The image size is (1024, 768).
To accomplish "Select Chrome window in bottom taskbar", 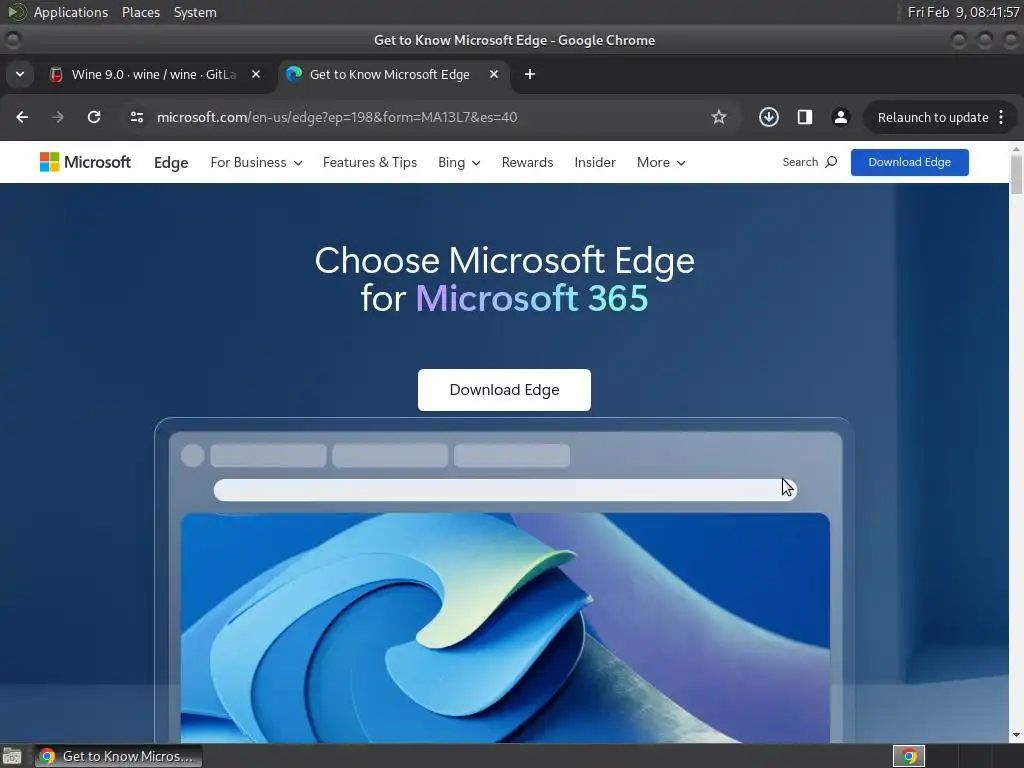I will (x=118, y=756).
